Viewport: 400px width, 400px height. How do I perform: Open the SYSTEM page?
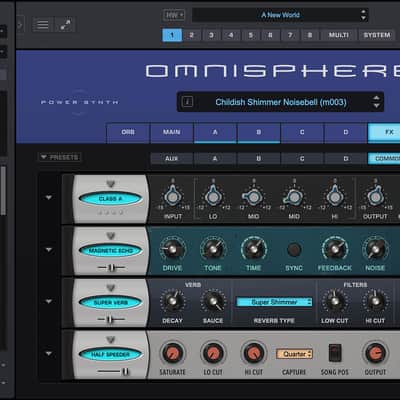[x=377, y=35]
